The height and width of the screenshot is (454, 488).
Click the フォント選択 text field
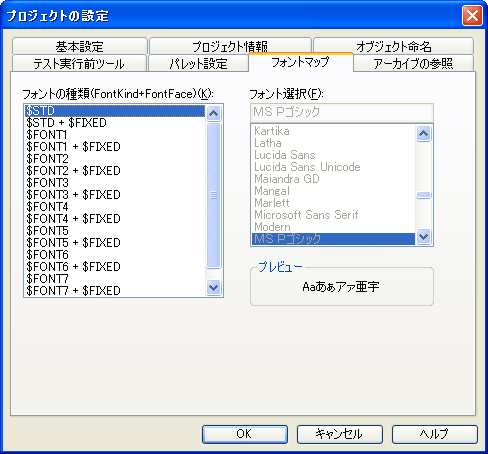pyautogui.click(x=342, y=112)
